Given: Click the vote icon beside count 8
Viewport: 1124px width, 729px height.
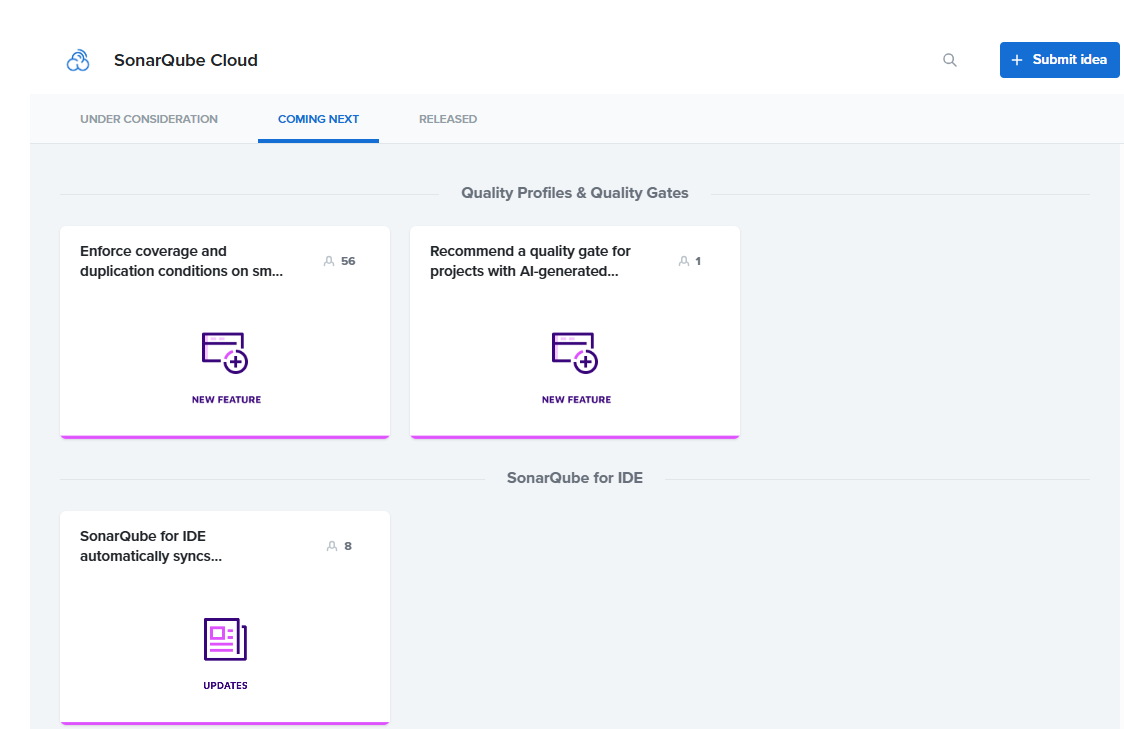Looking at the screenshot, I should coord(332,546).
